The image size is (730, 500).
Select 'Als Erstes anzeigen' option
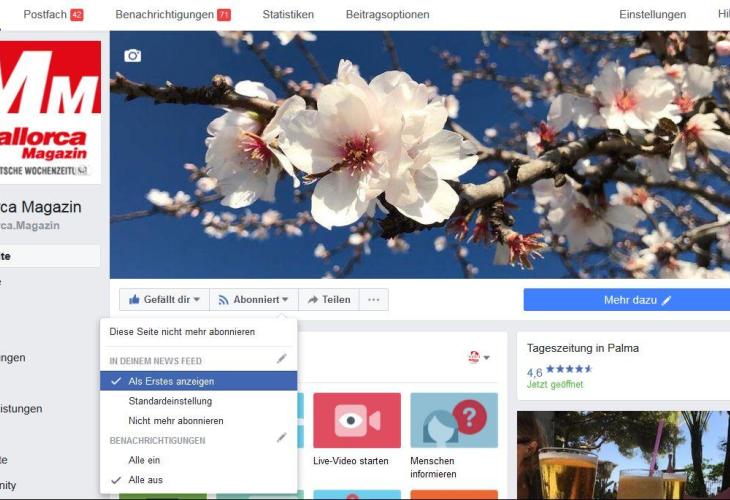coord(171,381)
